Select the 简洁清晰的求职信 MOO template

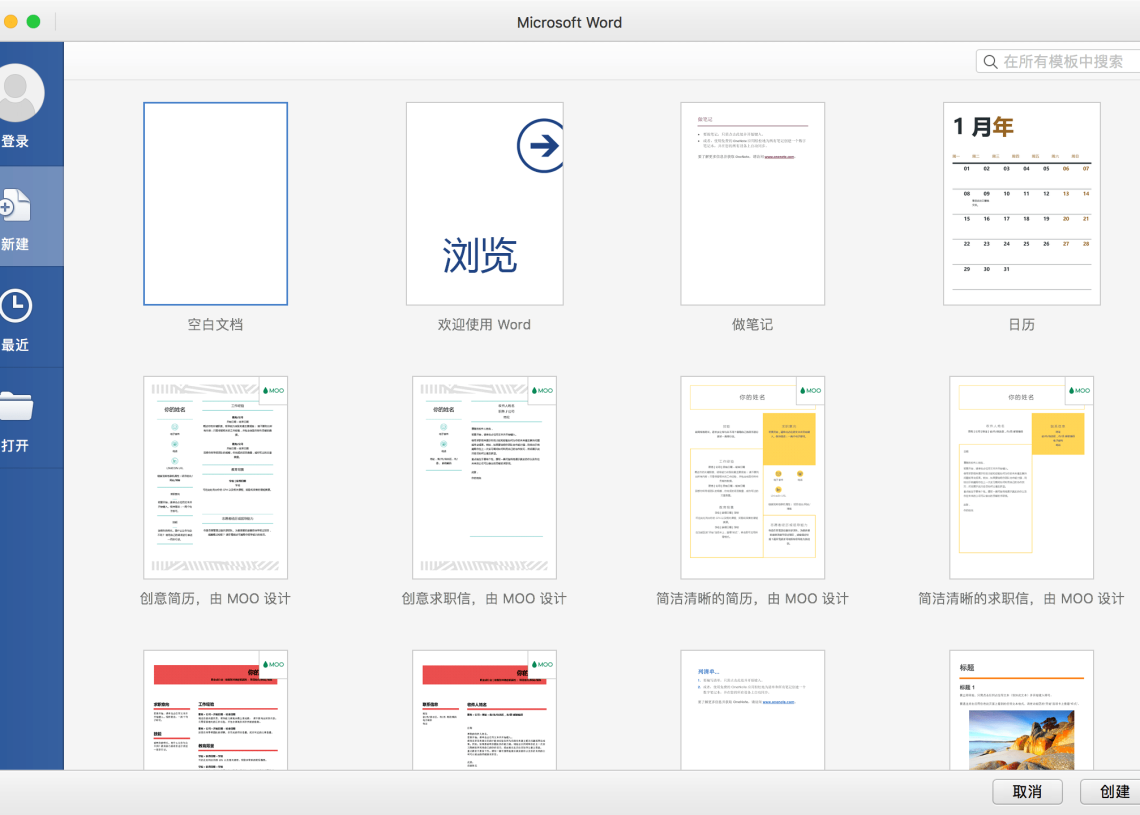click(1021, 476)
